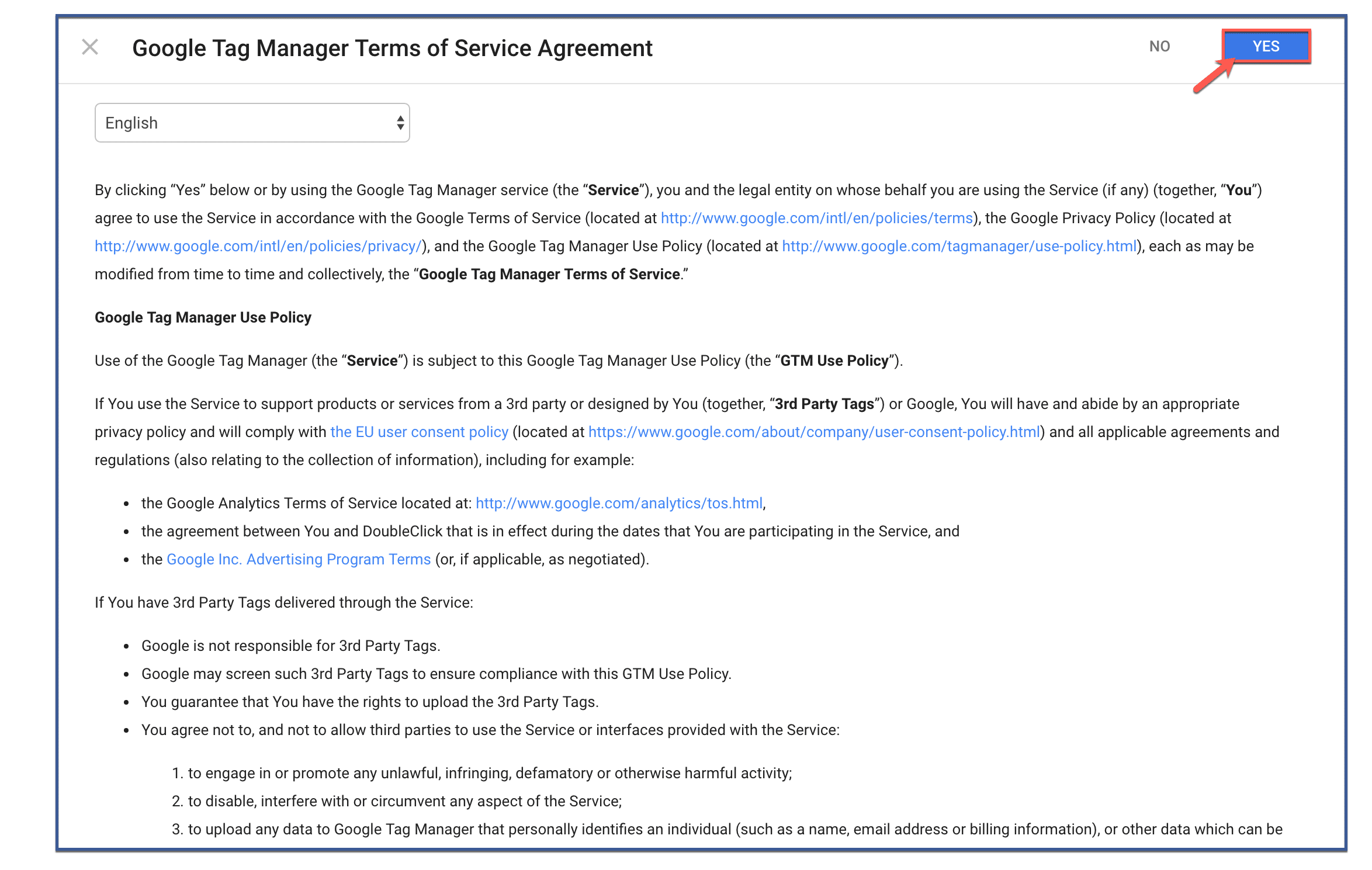This screenshot has height=870, width=1372.
Task: Click 'Use of the Google Tag Manager' paragraph
Action: click(x=498, y=361)
